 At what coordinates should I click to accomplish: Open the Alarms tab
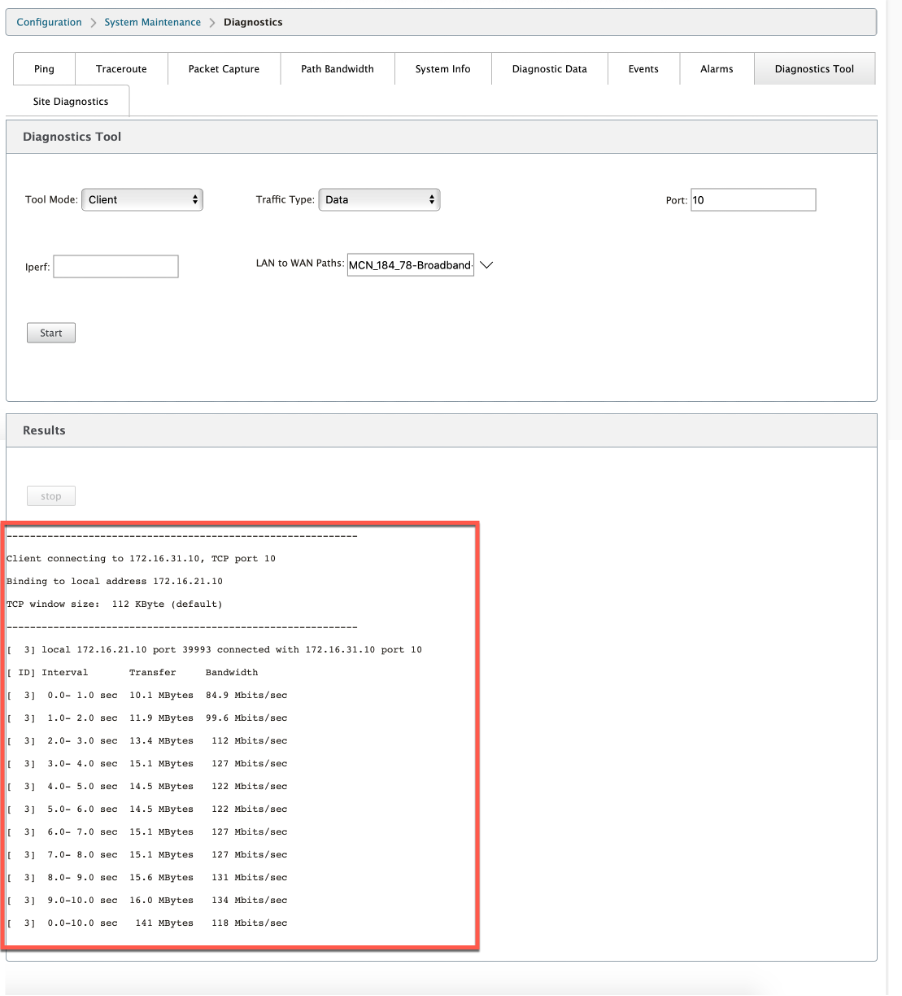717,69
